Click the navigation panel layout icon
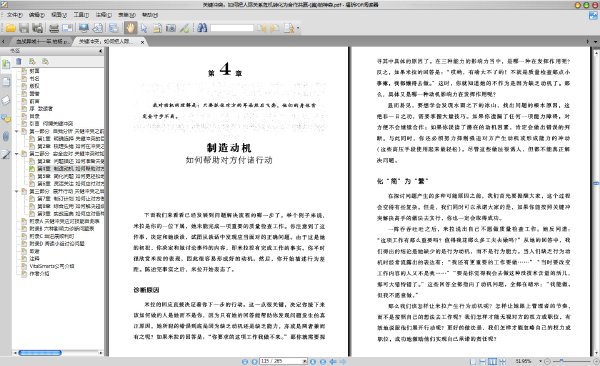 pyautogui.click(x=114, y=28)
